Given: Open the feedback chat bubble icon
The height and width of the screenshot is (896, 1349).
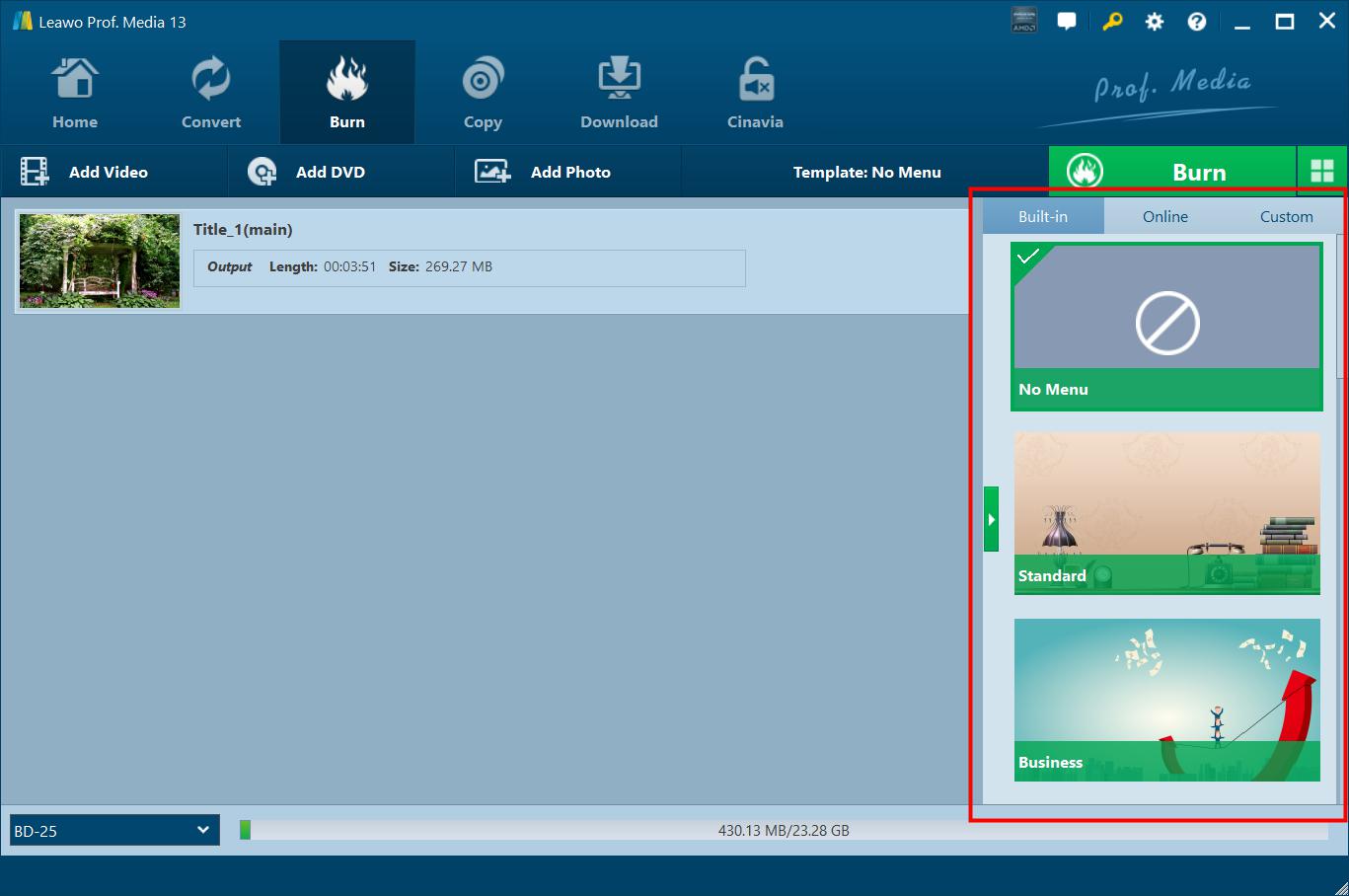Looking at the screenshot, I should [x=1067, y=22].
